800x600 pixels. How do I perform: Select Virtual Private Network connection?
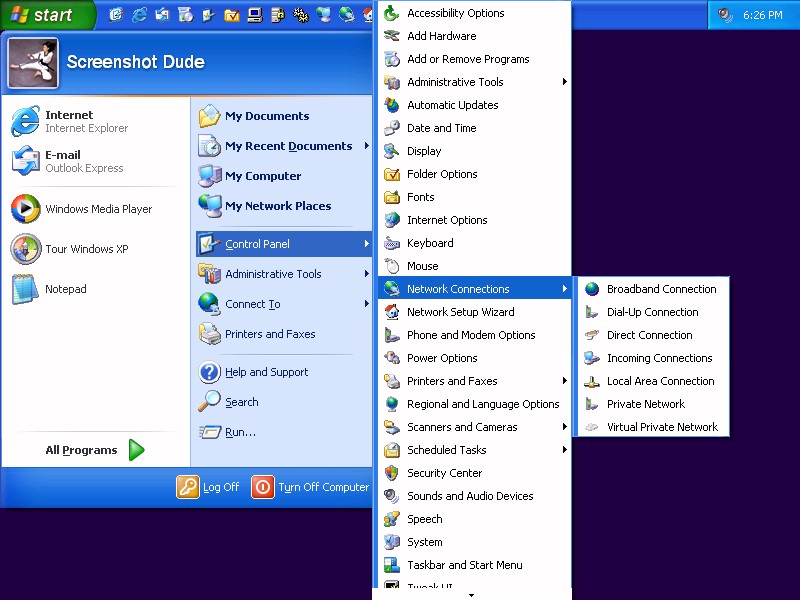pos(661,427)
